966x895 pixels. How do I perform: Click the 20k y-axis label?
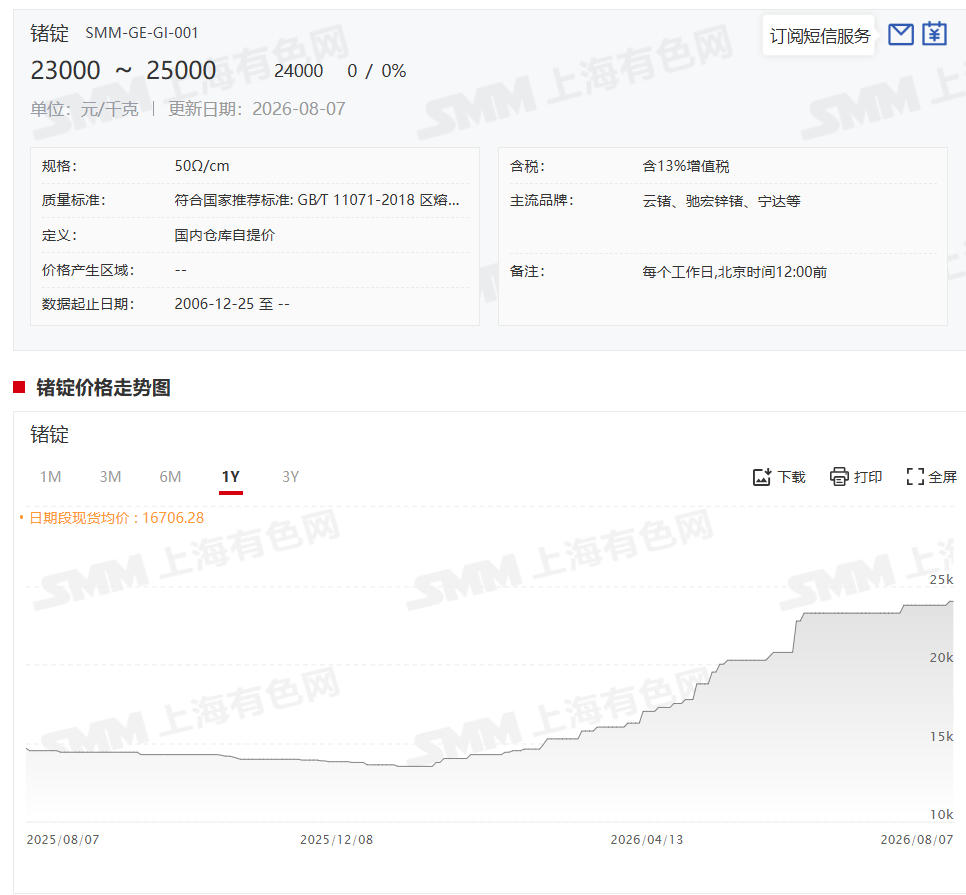941,657
